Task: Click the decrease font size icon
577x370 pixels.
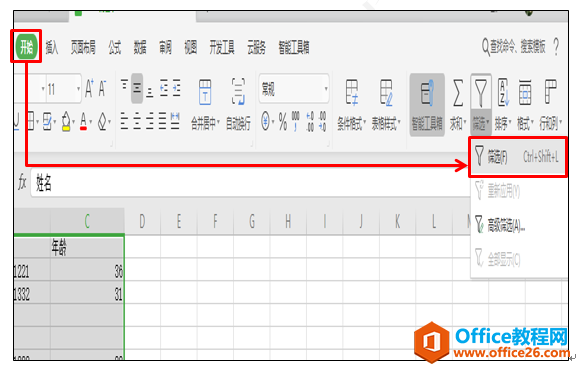Action: pos(102,88)
